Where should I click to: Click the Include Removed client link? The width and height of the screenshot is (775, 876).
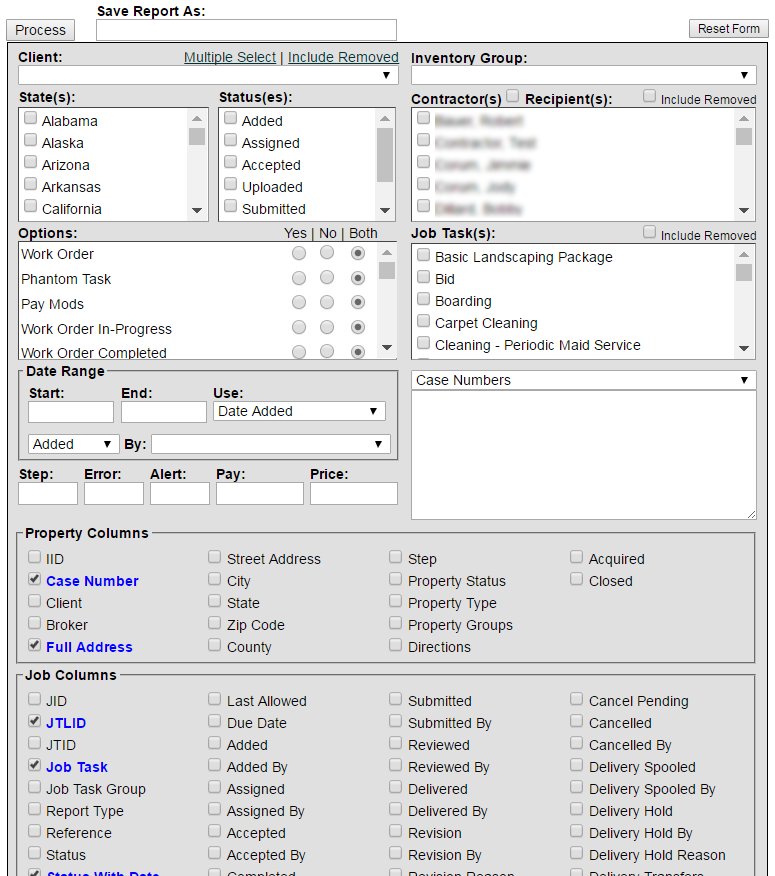(343, 57)
